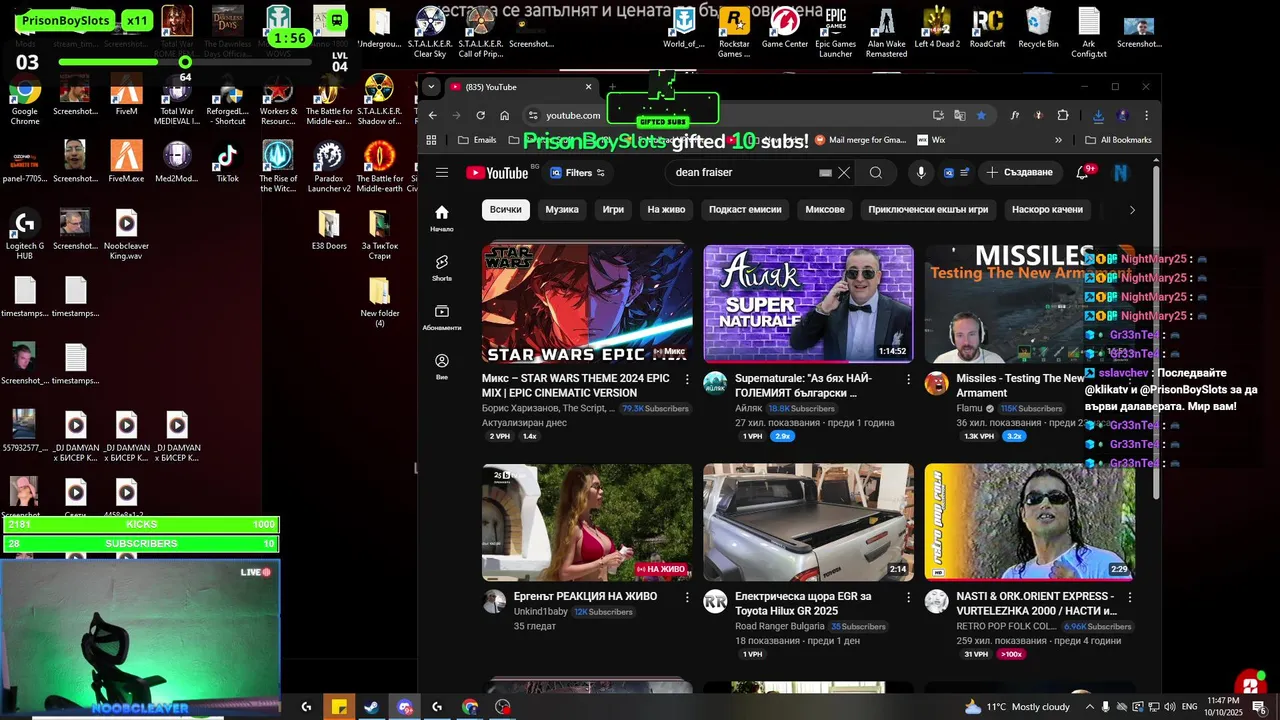Click Chrome's home button
Image resolution: width=1280 pixels, height=720 pixels.
point(505,115)
